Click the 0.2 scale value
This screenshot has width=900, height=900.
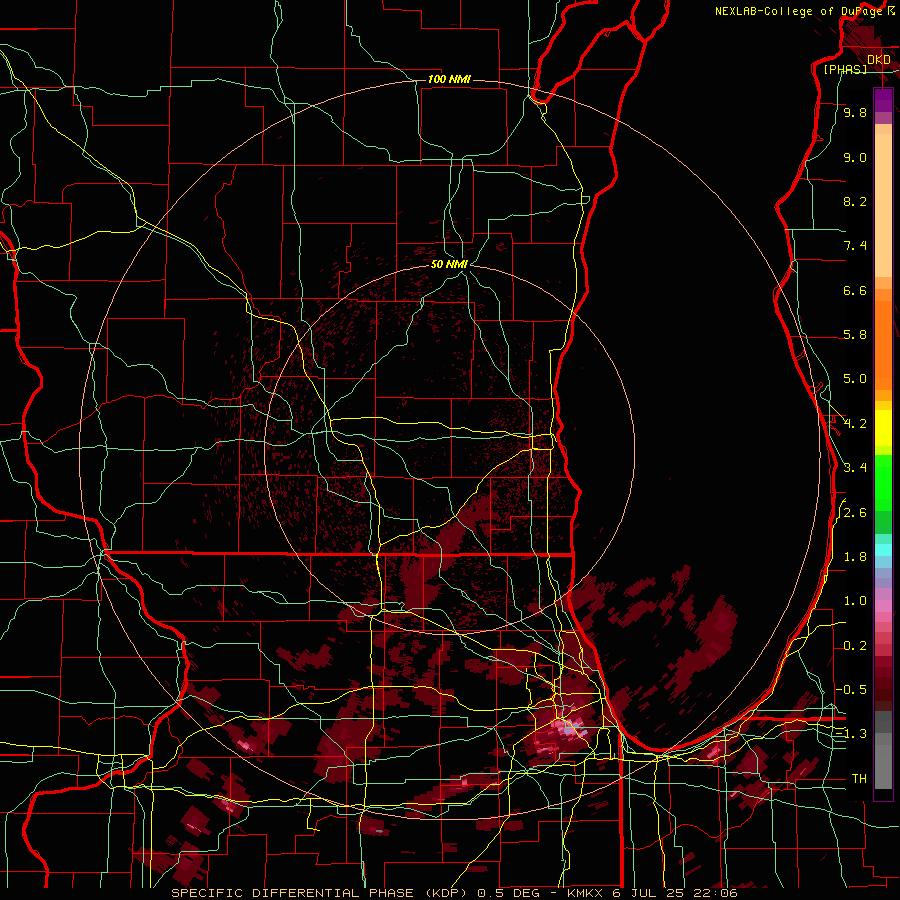coord(855,646)
